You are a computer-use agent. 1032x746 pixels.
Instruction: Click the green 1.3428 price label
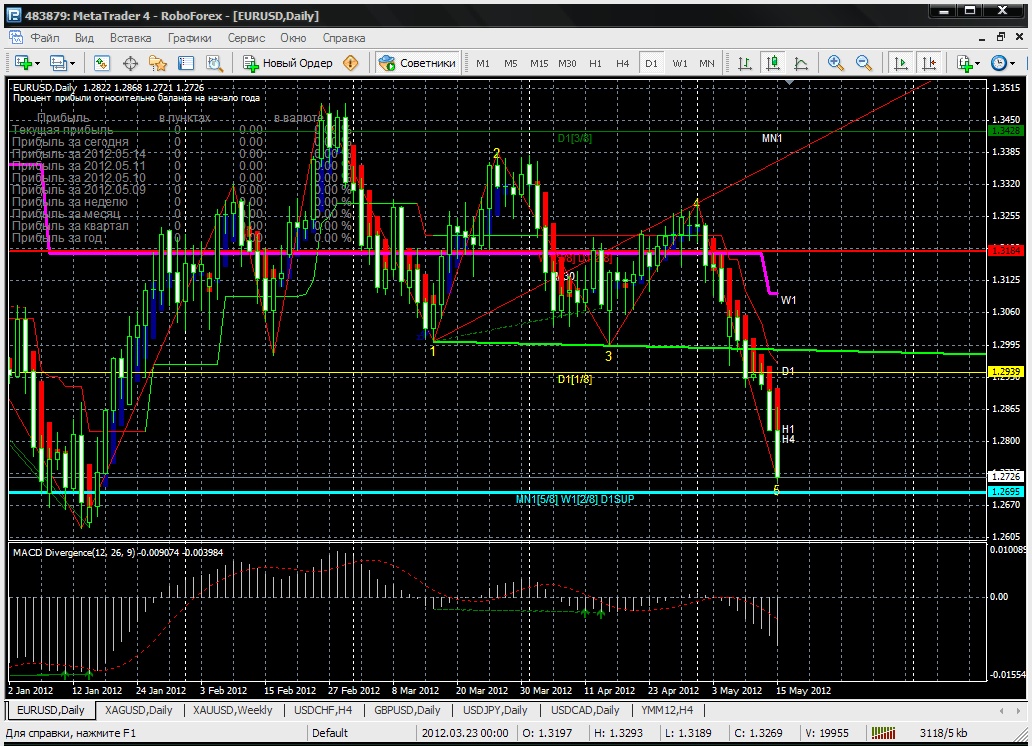pos(1006,131)
